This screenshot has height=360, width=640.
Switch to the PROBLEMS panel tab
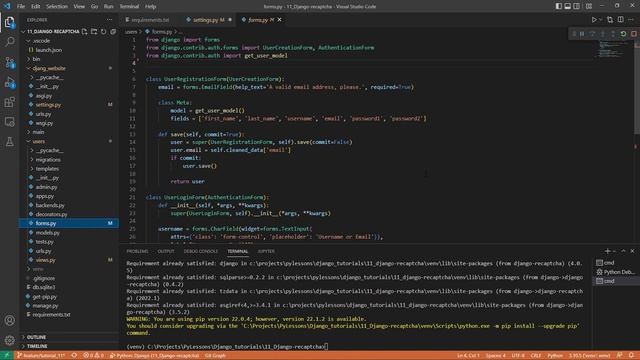137,251
